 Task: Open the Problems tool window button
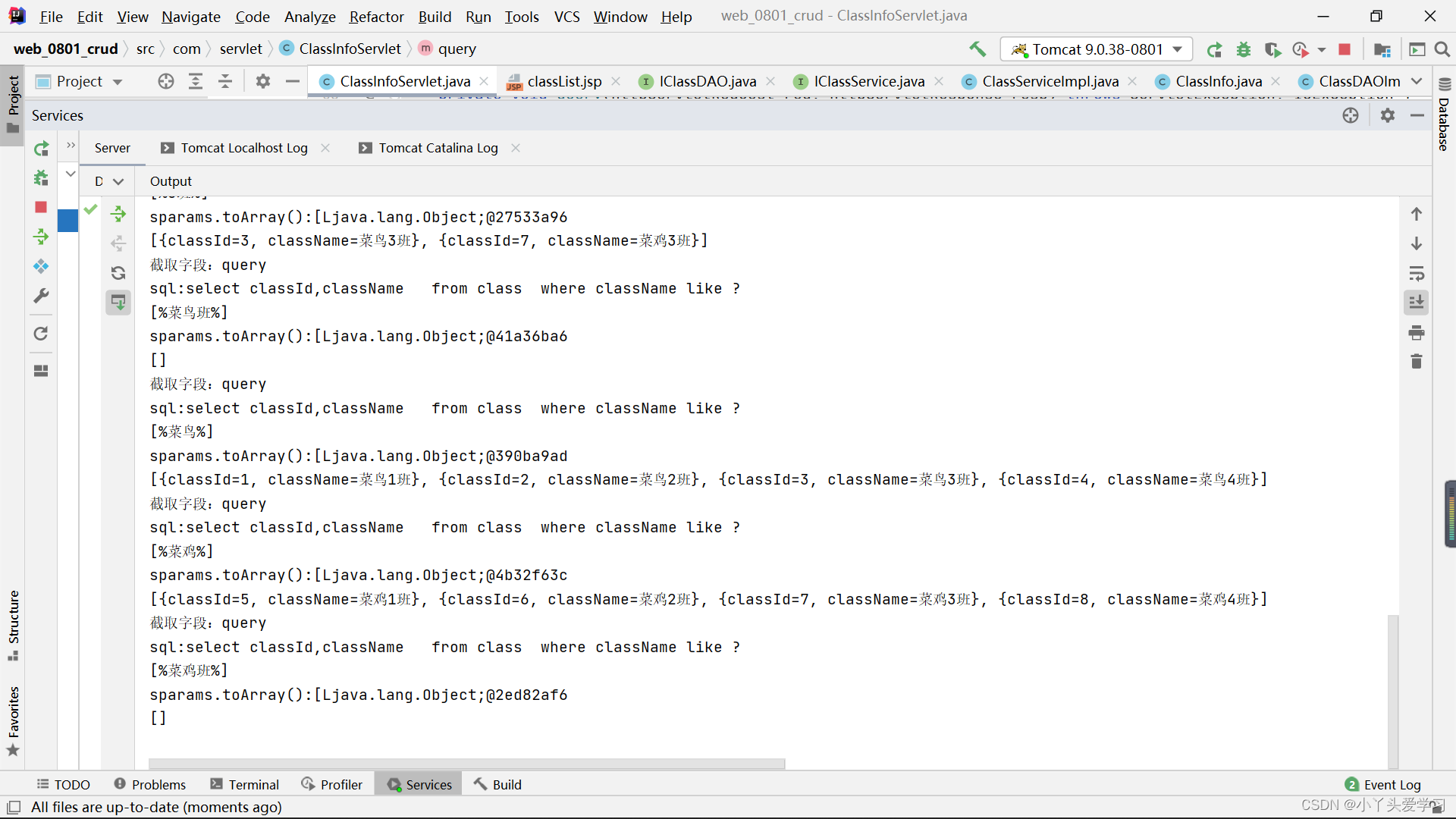coord(150,785)
